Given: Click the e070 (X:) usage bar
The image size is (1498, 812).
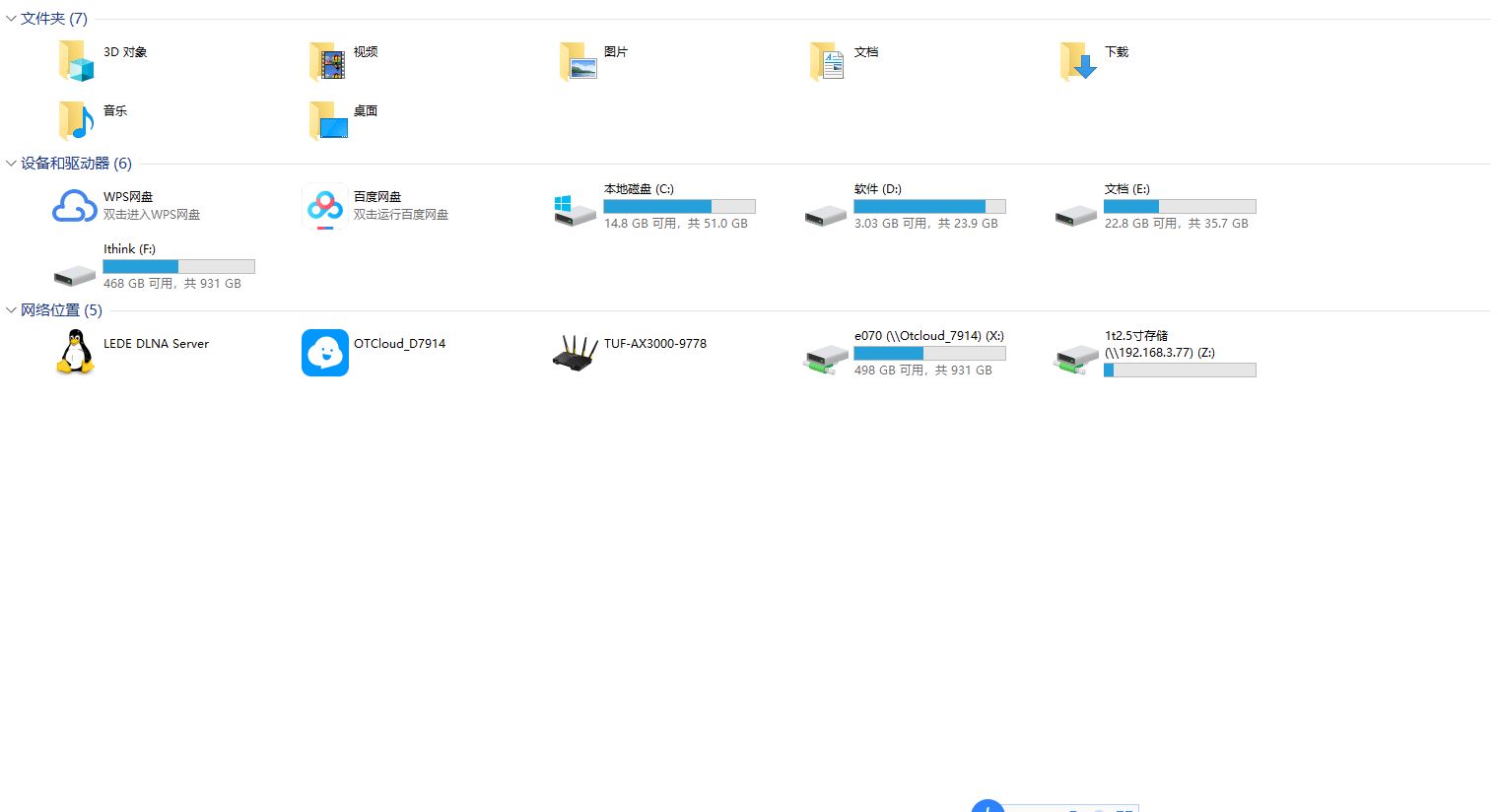Looking at the screenshot, I should point(930,354).
